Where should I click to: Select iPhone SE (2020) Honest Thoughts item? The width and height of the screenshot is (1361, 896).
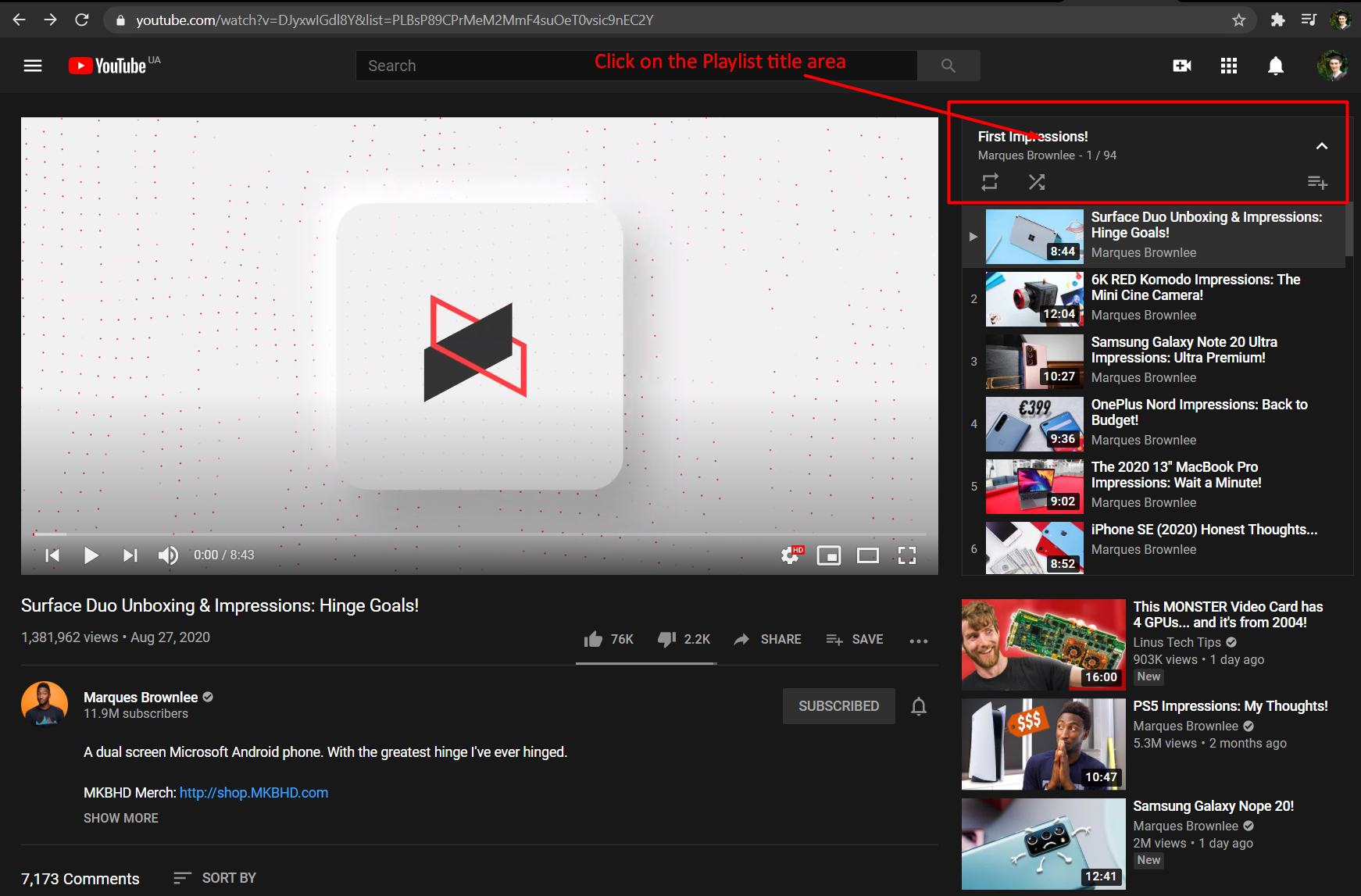[1154, 547]
